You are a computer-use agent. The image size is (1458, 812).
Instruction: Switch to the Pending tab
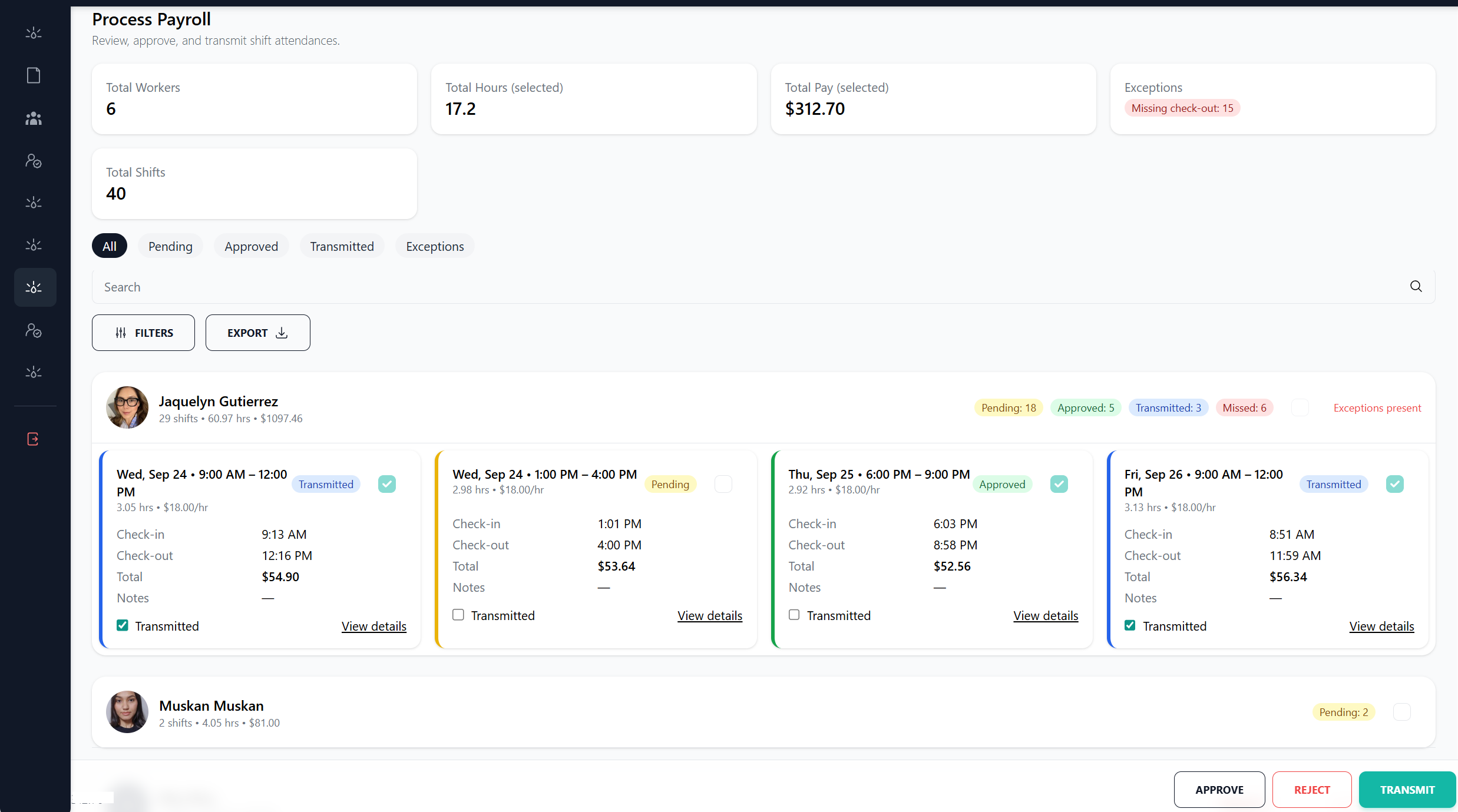click(170, 246)
